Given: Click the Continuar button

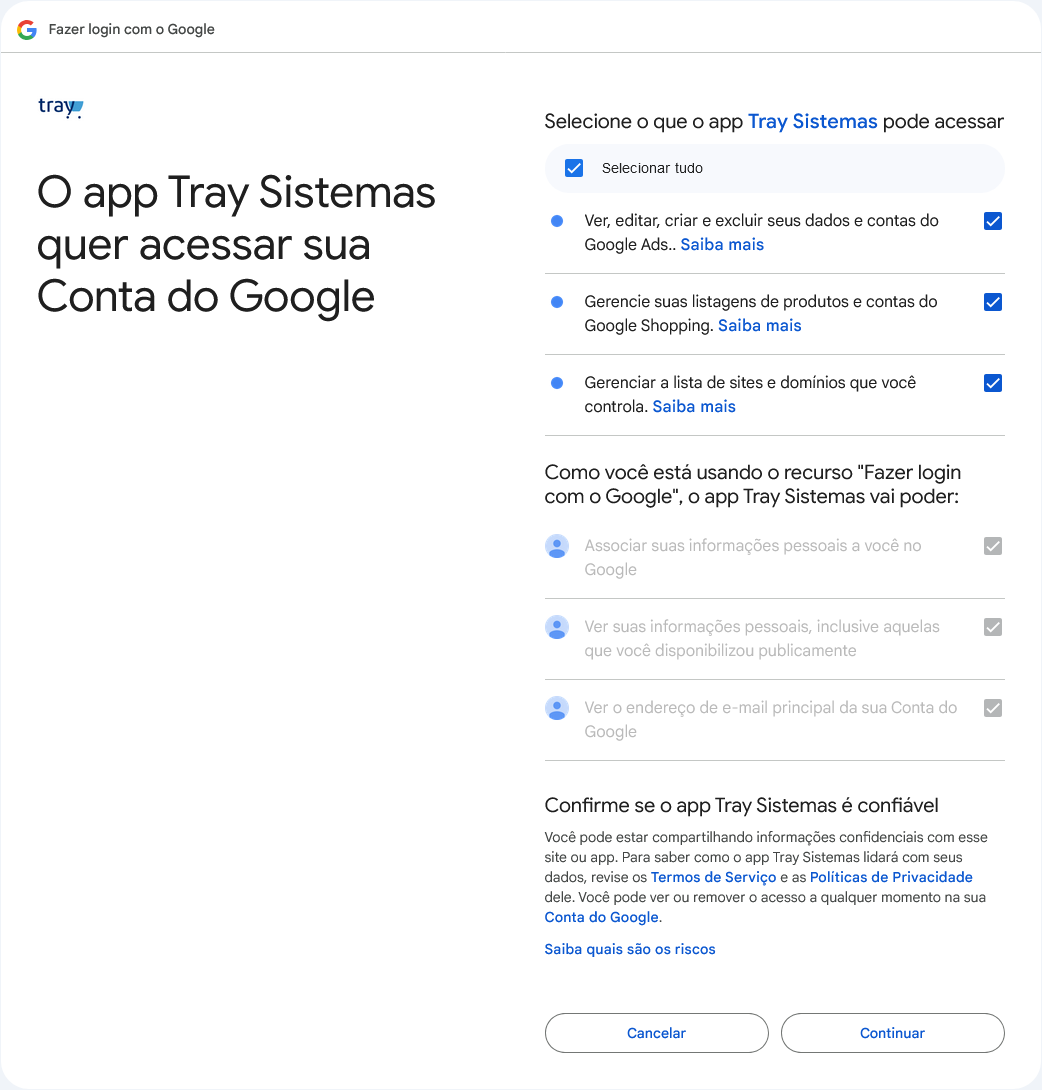Looking at the screenshot, I should pyautogui.click(x=893, y=1033).
